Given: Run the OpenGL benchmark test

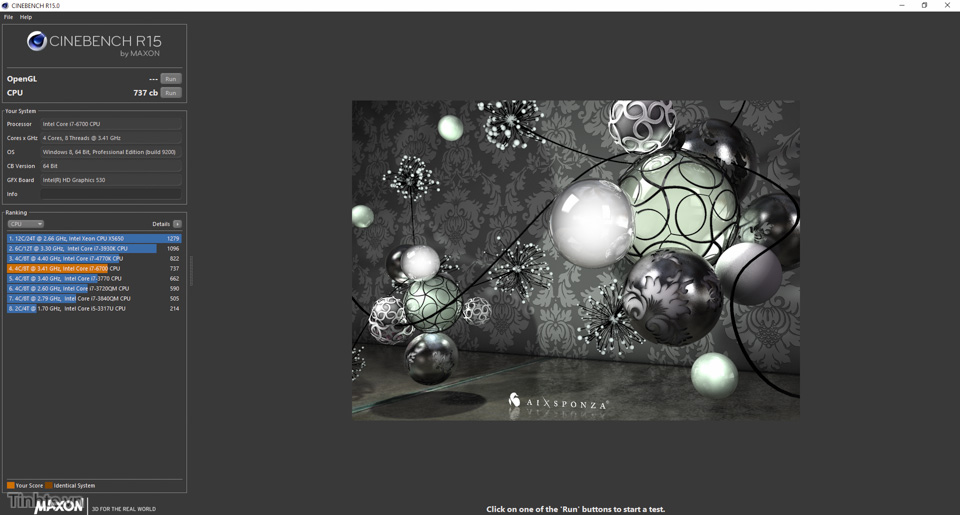Looking at the screenshot, I should click(171, 79).
